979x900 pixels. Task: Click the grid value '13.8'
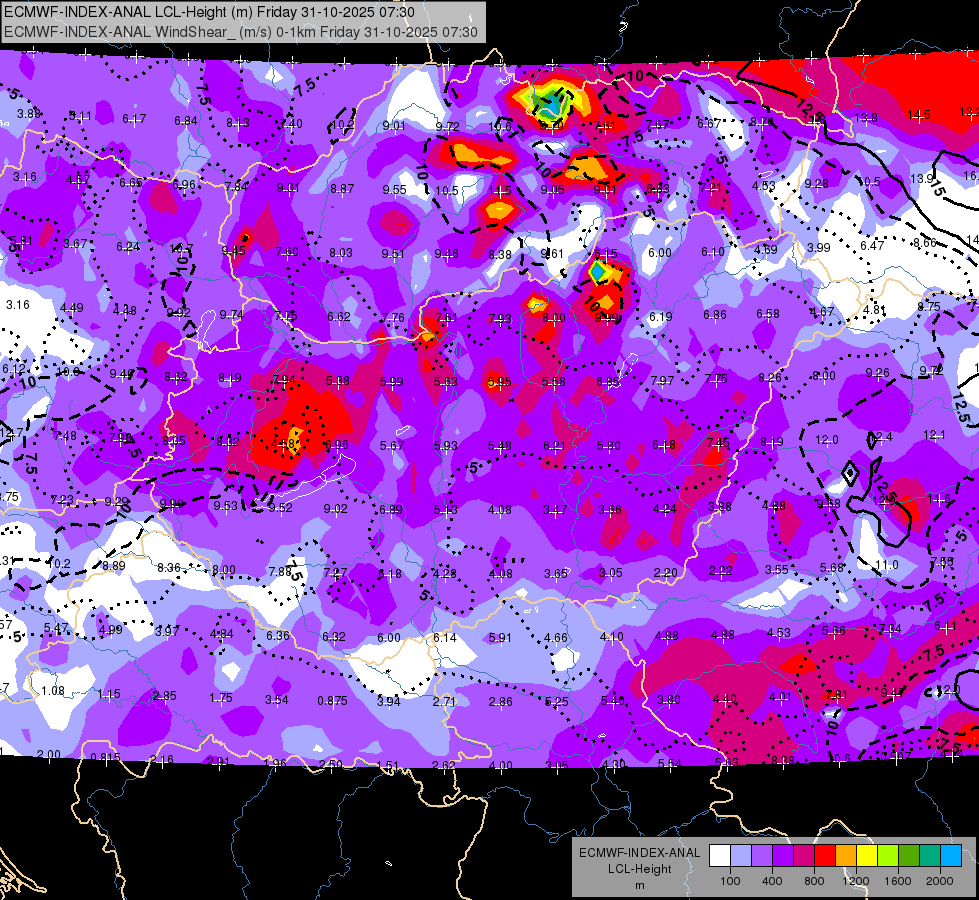click(866, 117)
